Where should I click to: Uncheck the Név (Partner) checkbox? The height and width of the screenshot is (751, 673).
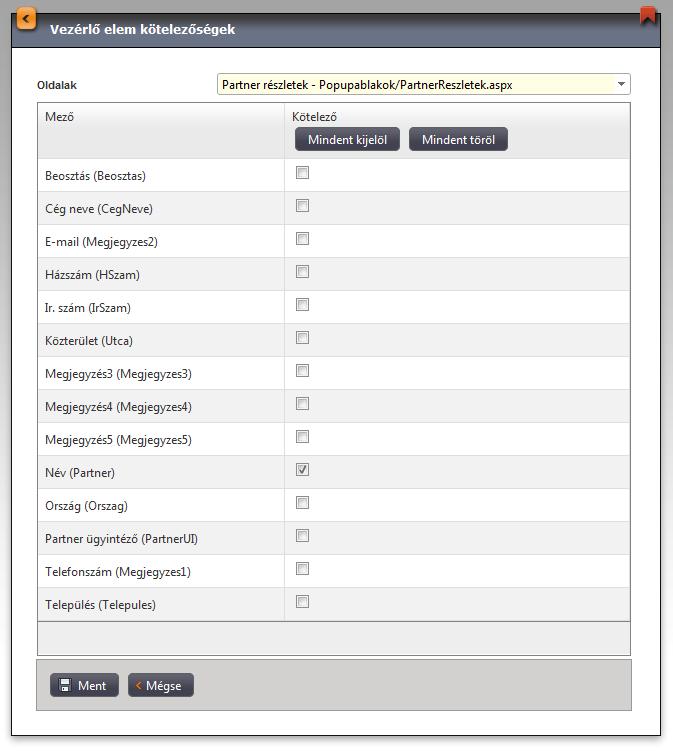tap(302, 470)
